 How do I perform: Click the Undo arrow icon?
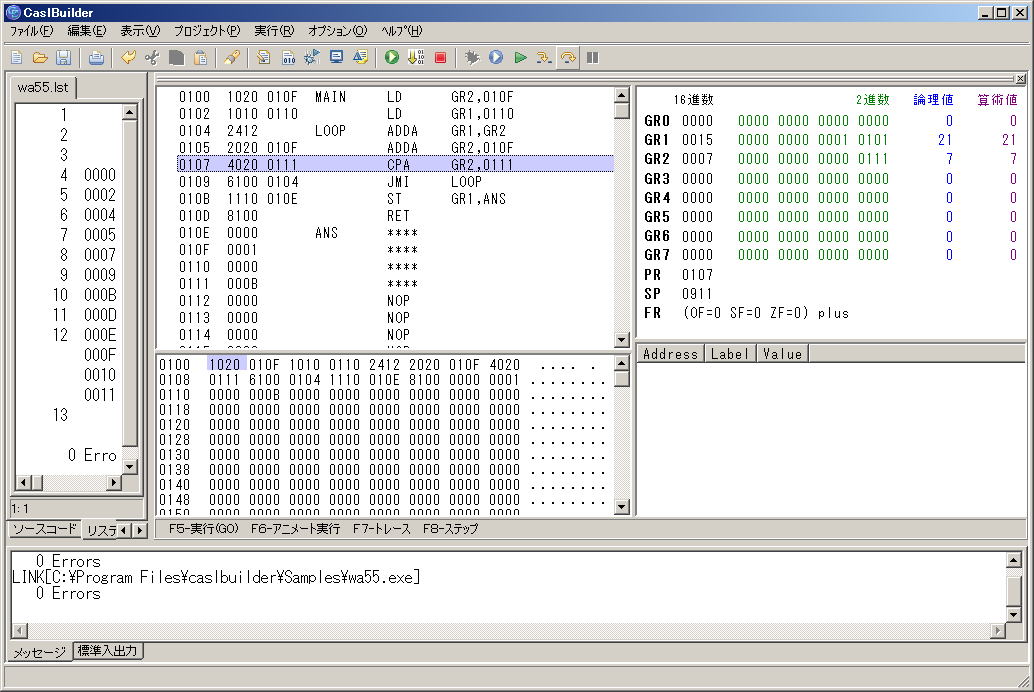(128, 58)
